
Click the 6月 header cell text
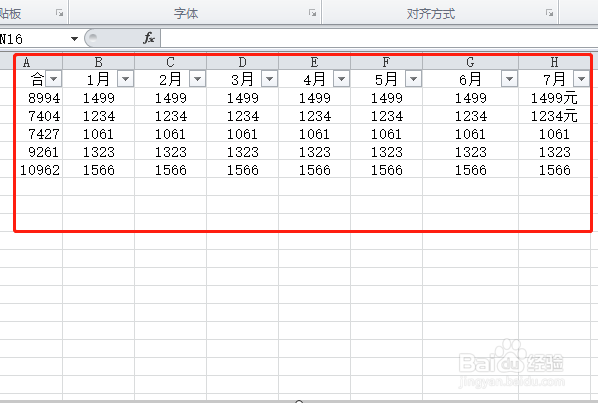[470, 79]
